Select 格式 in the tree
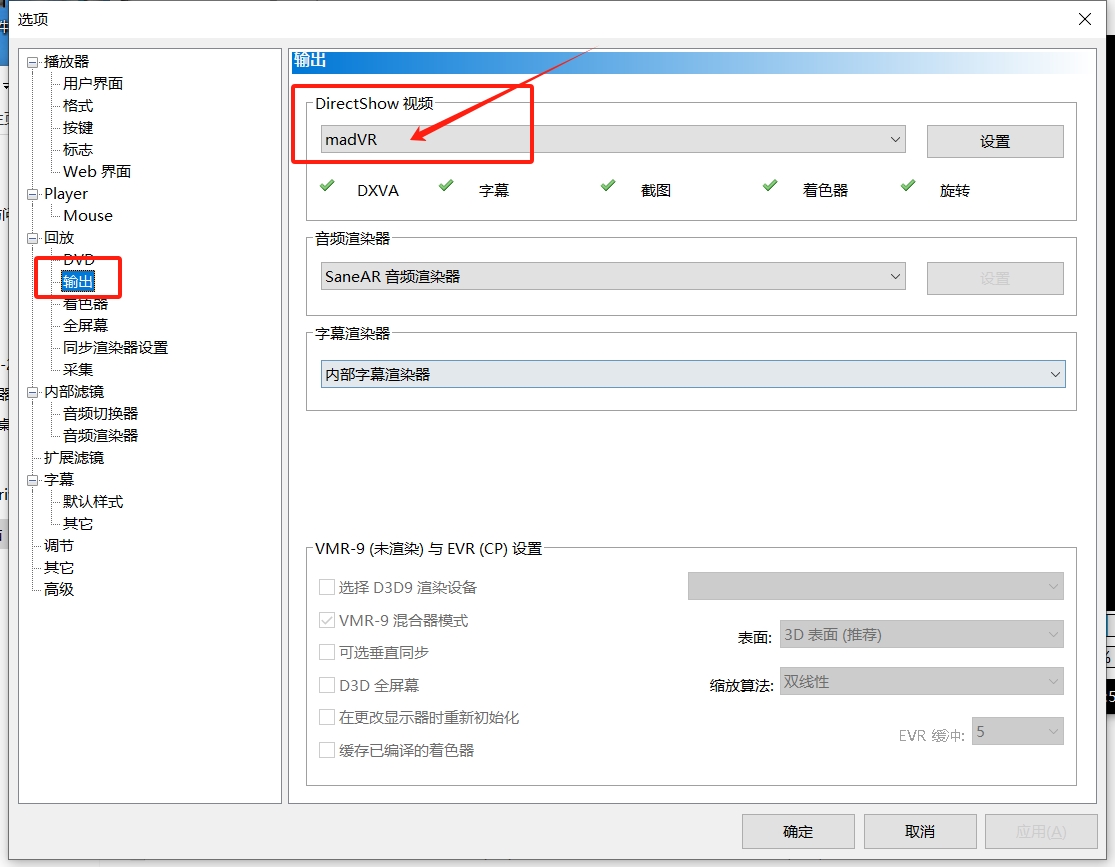 (78, 106)
